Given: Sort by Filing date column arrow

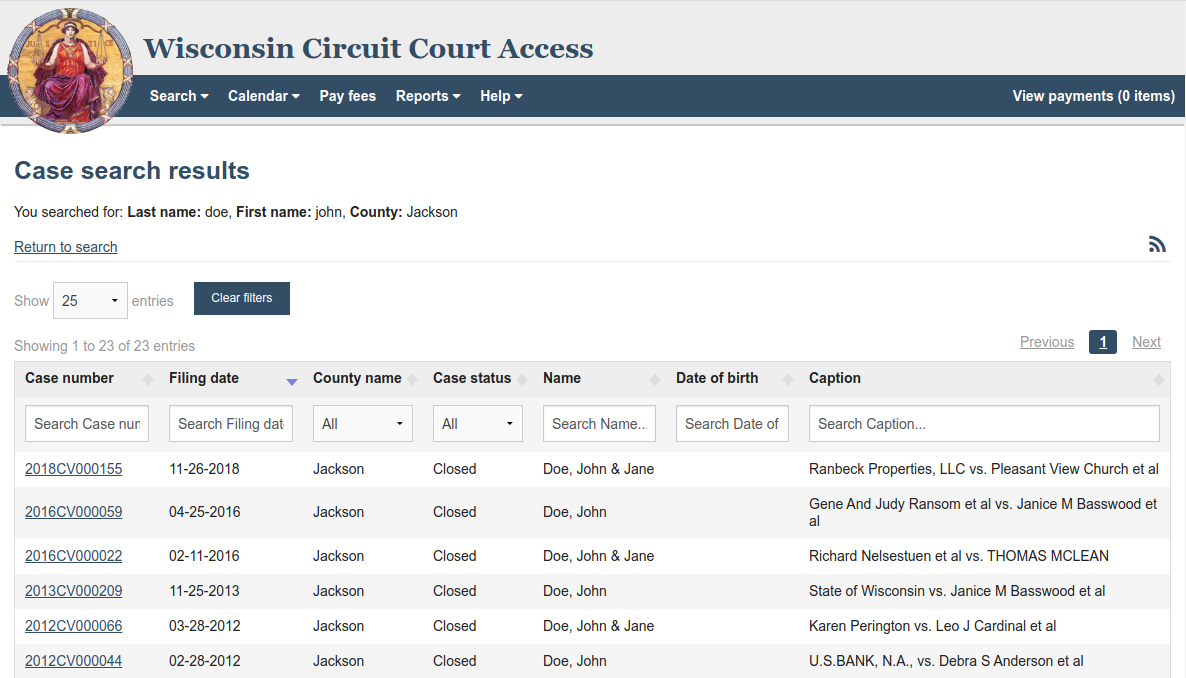Looking at the screenshot, I should (291, 380).
